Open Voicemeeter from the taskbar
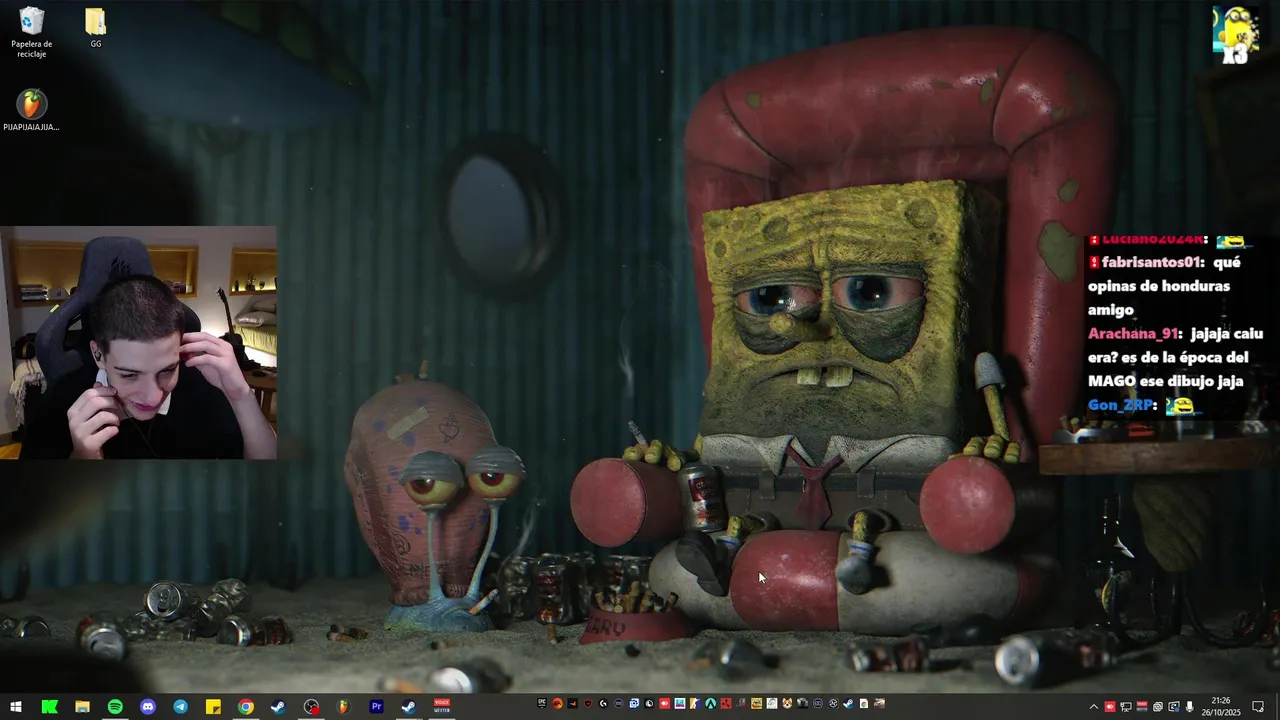Screen dimensions: 1280x720 pos(442,706)
